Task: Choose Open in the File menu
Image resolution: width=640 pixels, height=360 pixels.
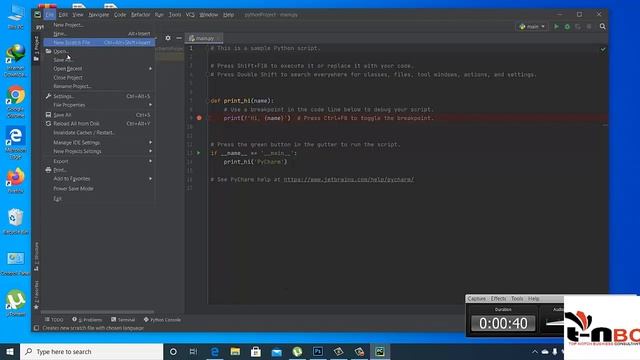Action: pyautogui.click(x=99, y=51)
